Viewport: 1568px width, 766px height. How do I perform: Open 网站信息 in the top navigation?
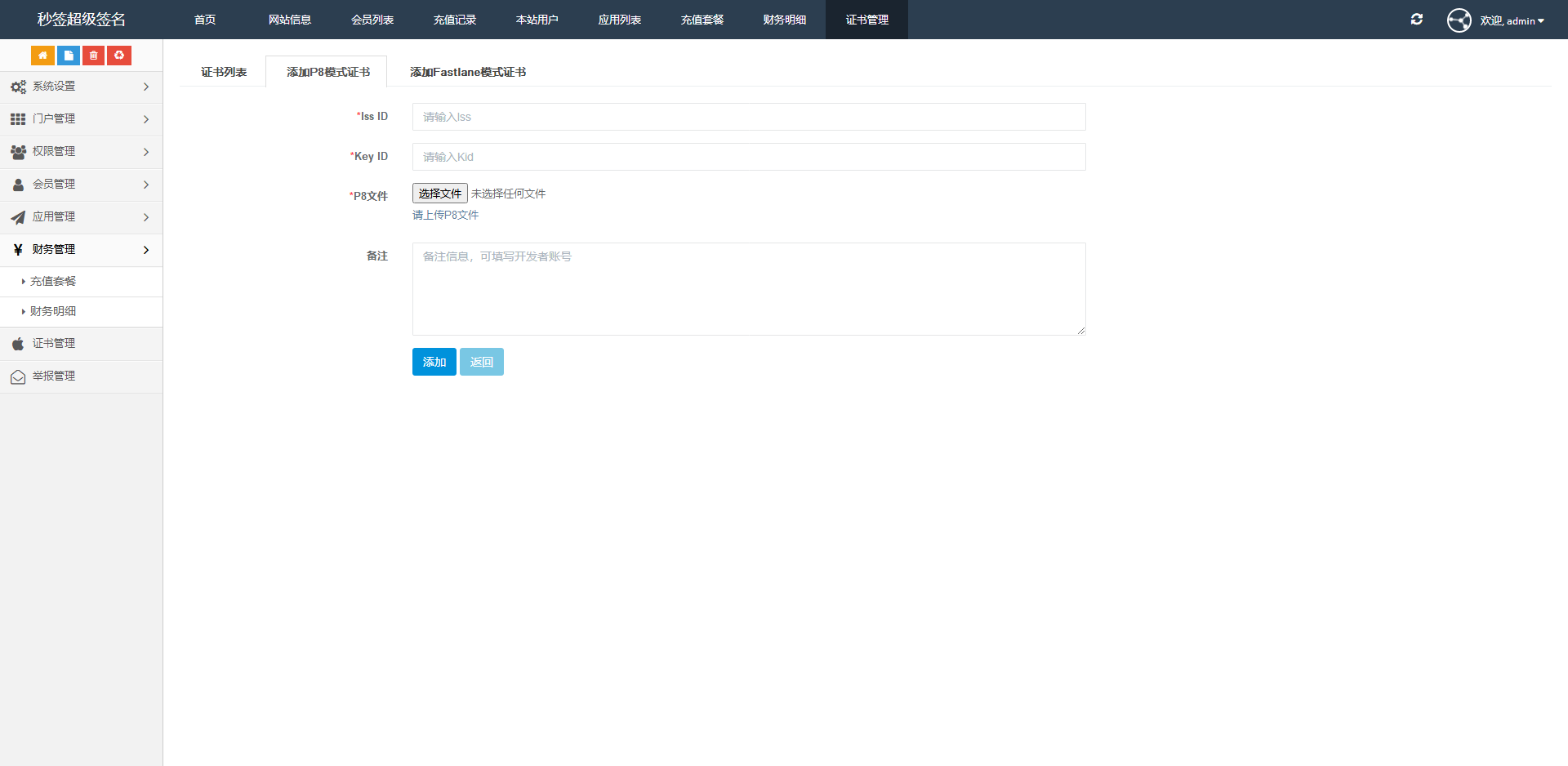(x=290, y=20)
